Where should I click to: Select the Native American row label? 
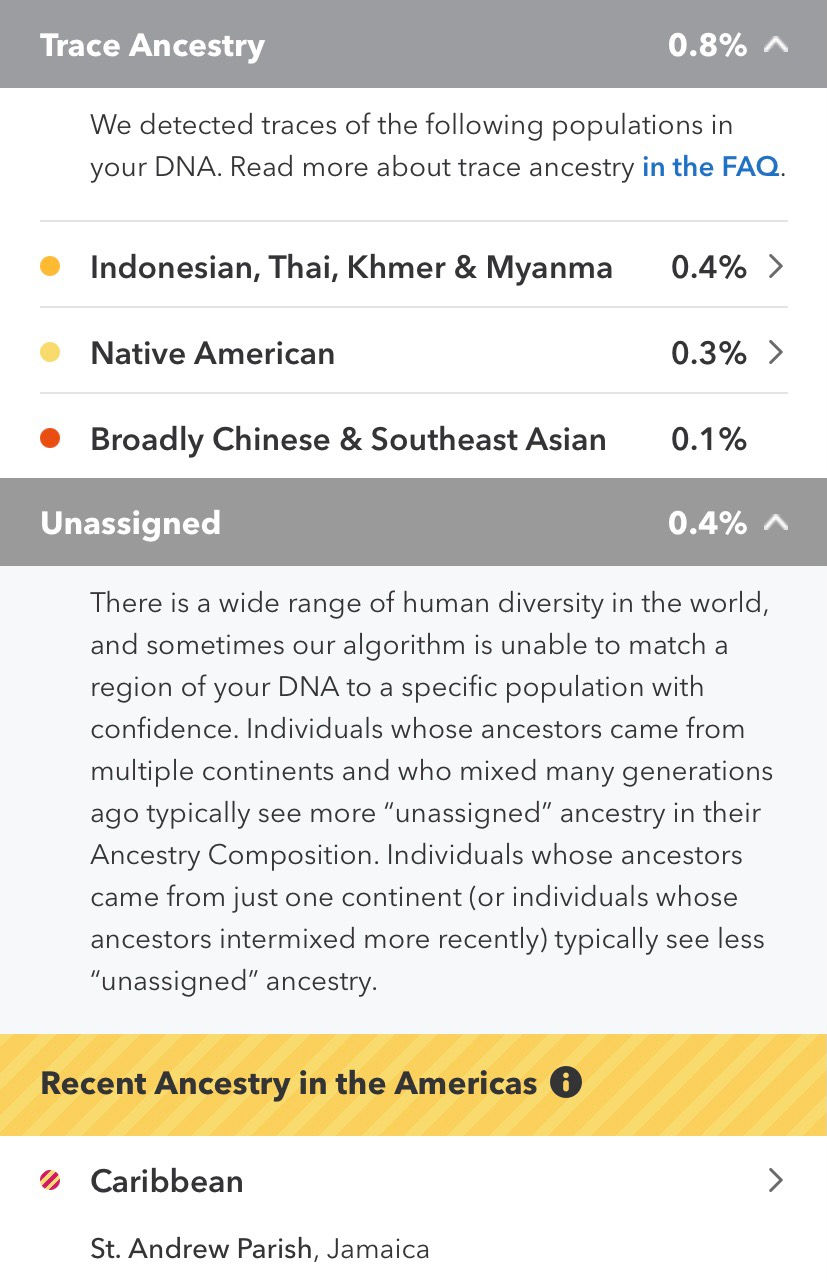[x=212, y=353]
